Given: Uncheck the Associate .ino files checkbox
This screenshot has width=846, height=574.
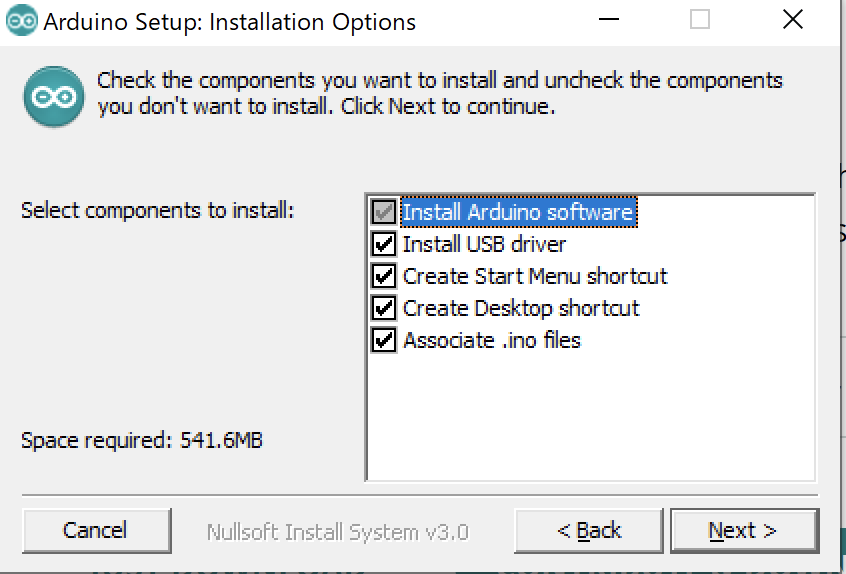Looking at the screenshot, I should [383, 340].
